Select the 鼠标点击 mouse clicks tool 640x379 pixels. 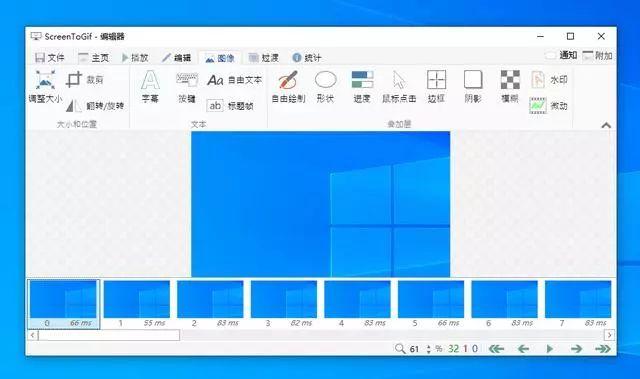(399, 86)
